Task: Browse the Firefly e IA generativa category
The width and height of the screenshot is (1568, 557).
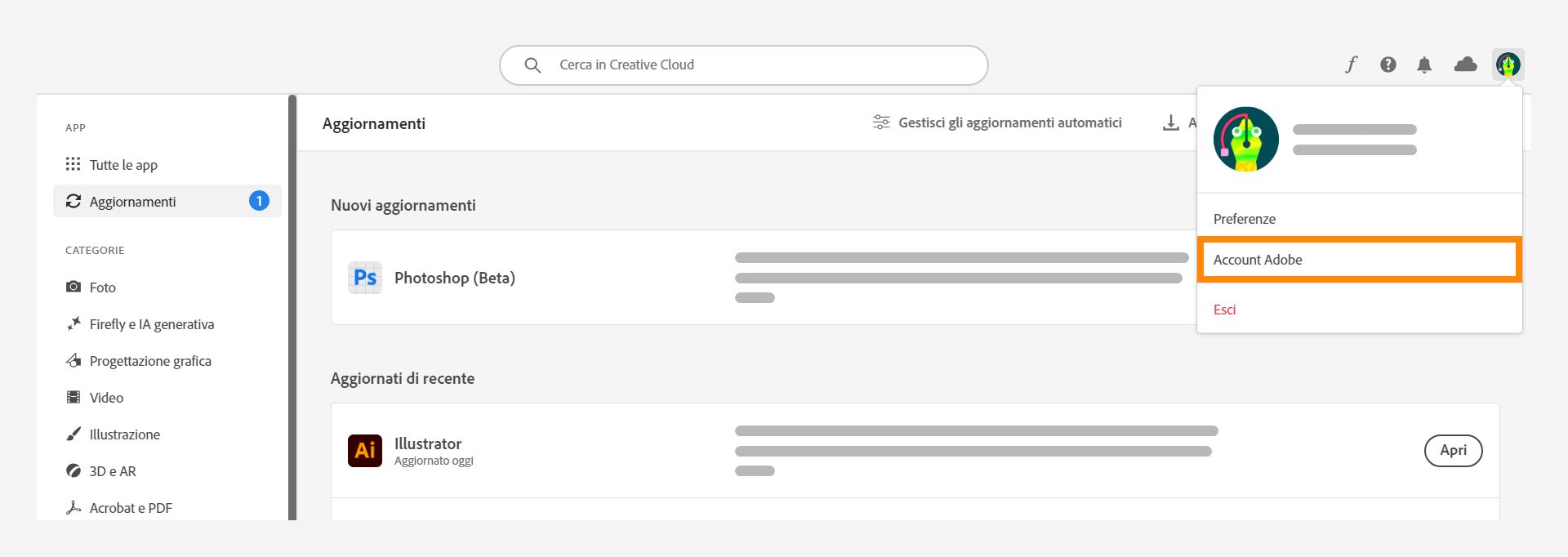Action: 152,323
